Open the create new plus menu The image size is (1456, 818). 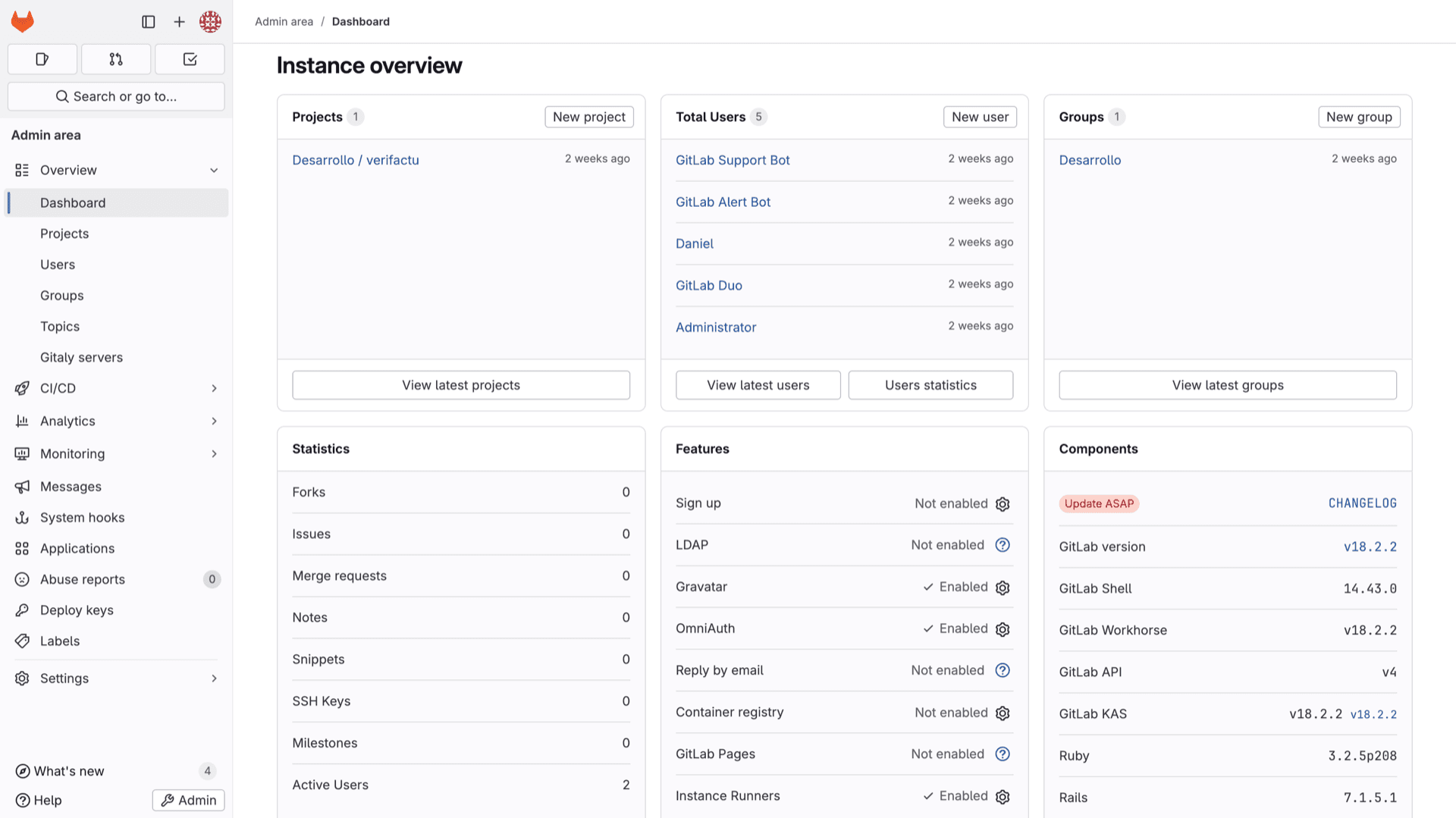coord(179,22)
